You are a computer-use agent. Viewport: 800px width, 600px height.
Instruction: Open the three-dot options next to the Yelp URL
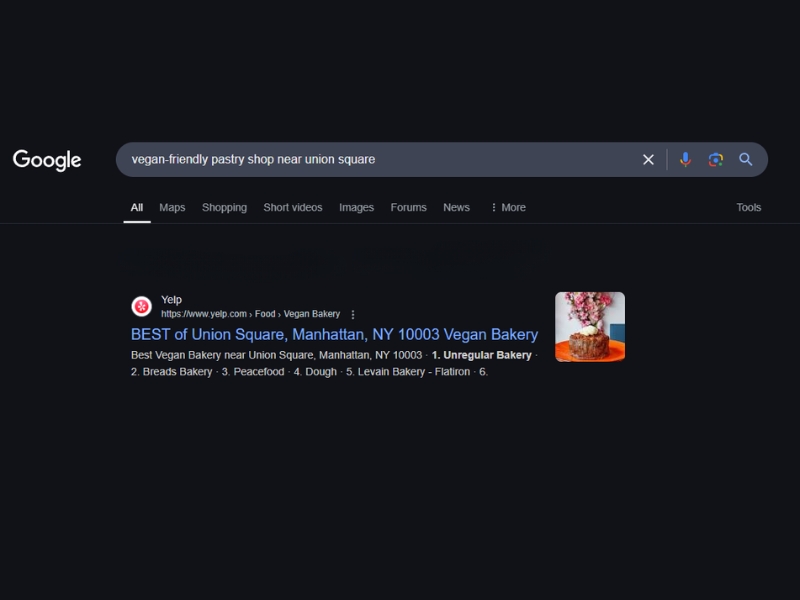353,313
